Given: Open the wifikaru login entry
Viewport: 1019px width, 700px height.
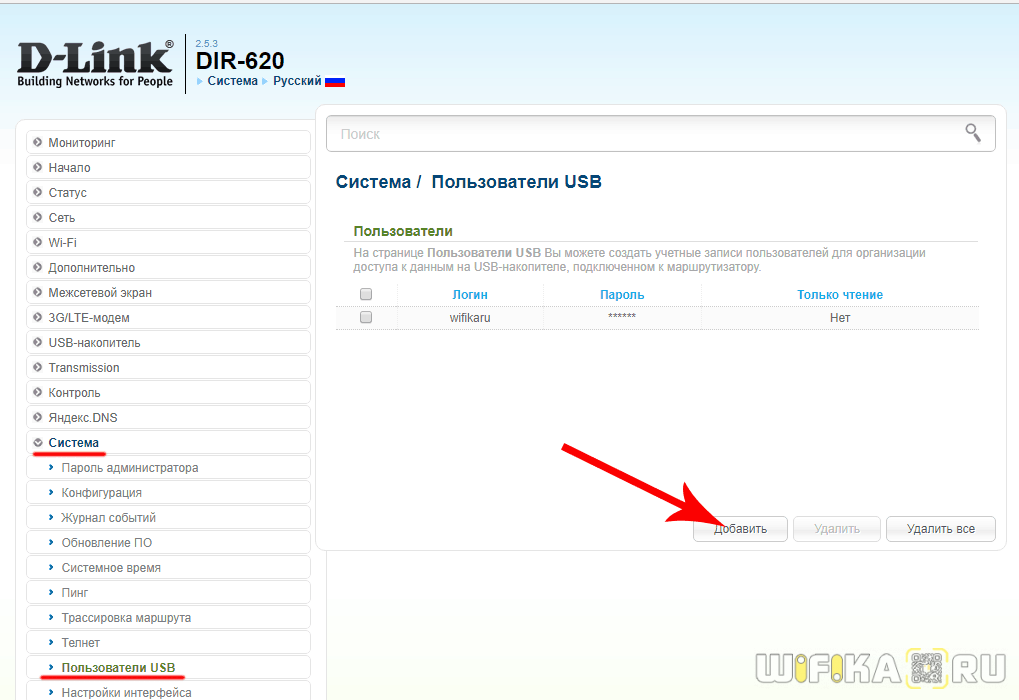Looking at the screenshot, I should click(x=470, y=318).
